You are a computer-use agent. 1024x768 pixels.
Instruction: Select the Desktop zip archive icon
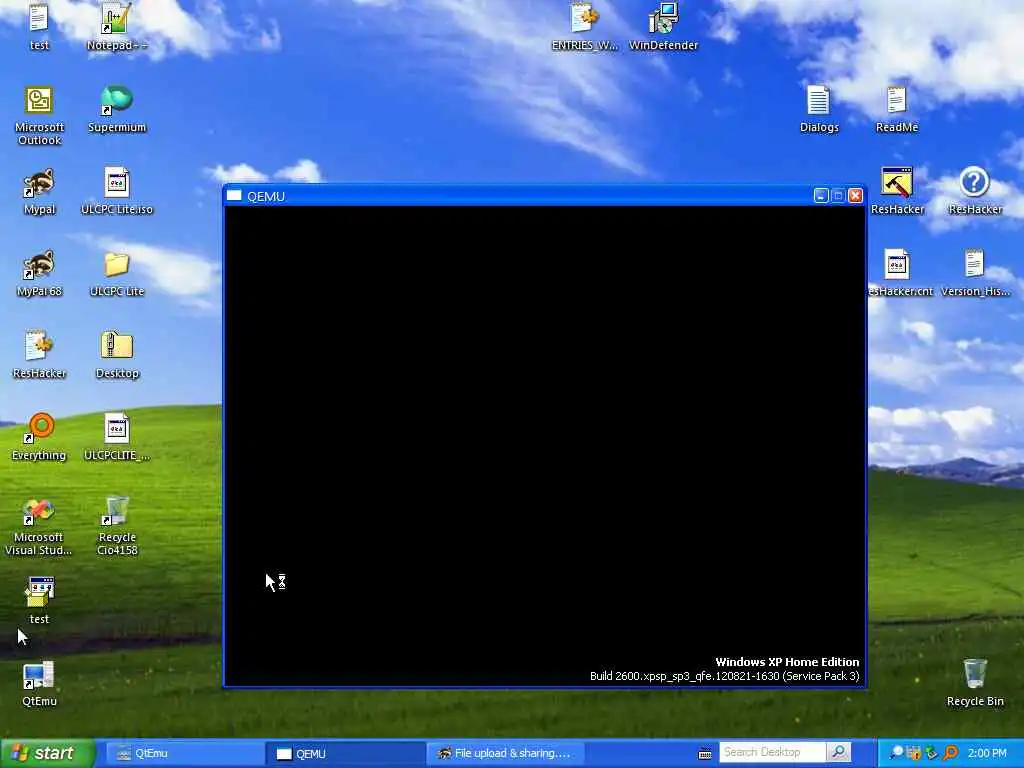[x=117, y=356]
